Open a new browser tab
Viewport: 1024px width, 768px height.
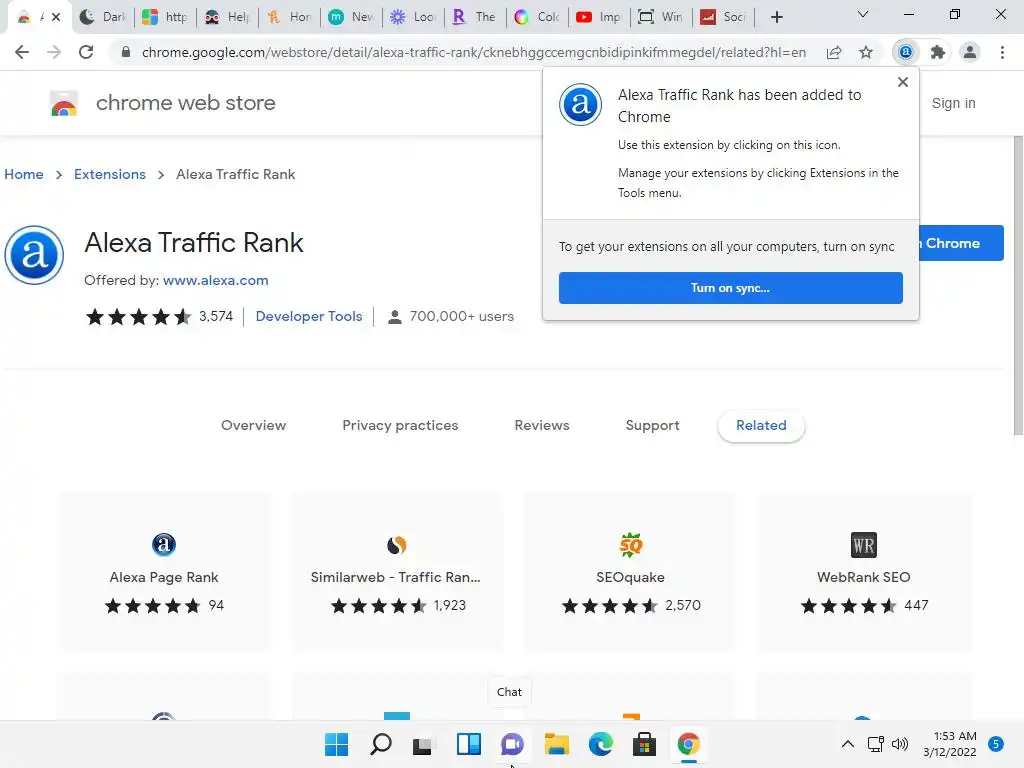[x=776, y=17]
